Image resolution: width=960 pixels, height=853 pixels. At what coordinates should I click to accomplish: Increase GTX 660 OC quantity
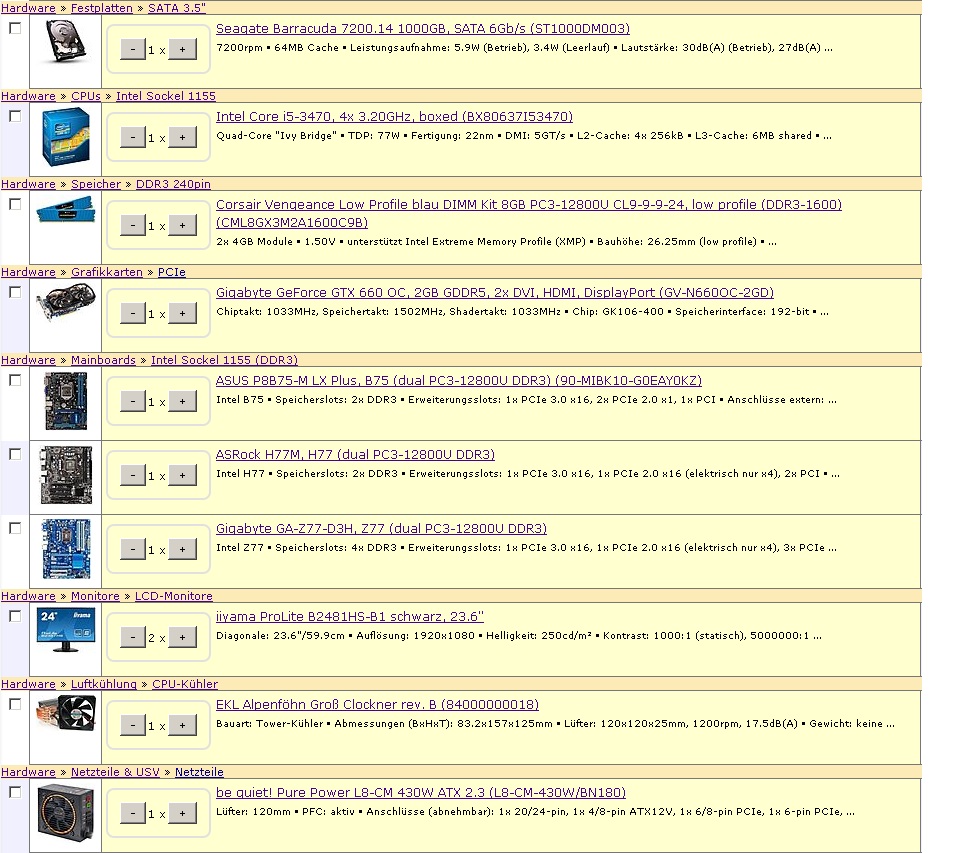182,314
